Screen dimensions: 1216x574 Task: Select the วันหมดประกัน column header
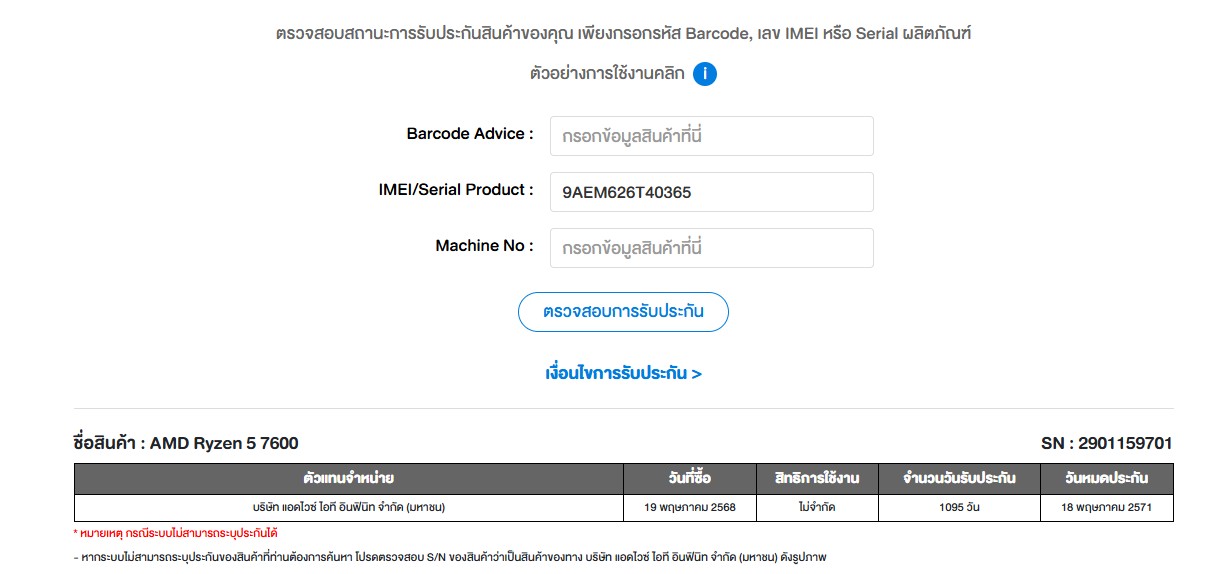(1107, 478)
